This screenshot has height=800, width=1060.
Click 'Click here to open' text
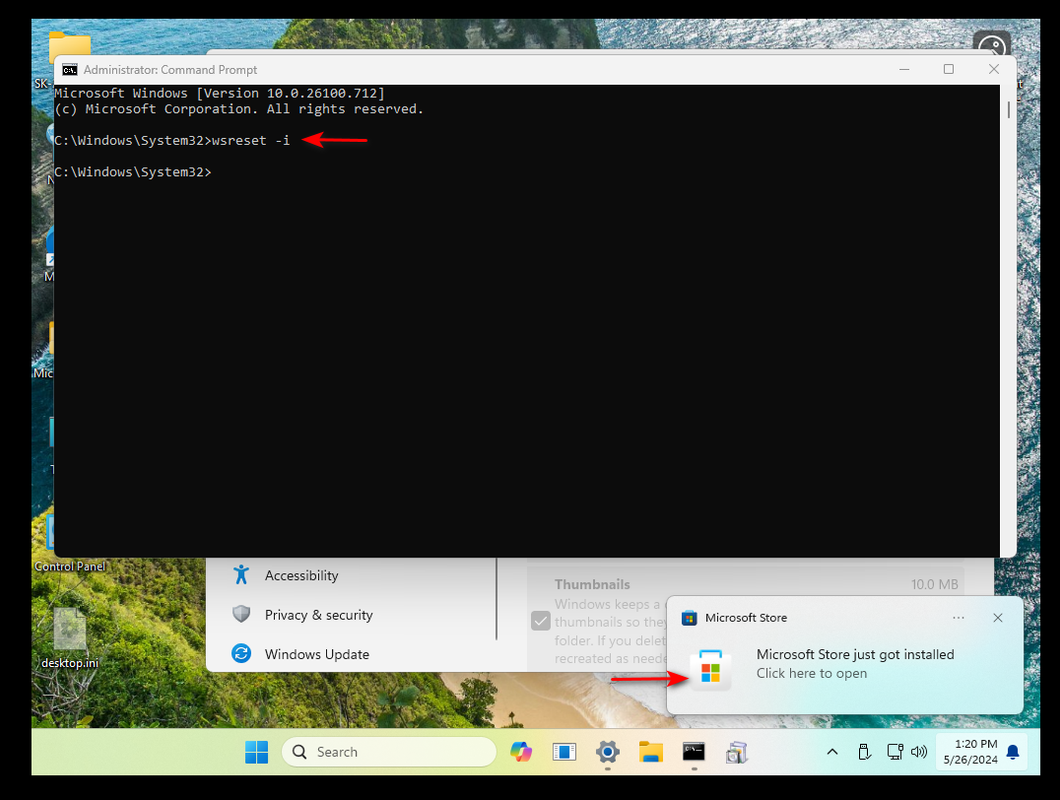click(811, 673)
